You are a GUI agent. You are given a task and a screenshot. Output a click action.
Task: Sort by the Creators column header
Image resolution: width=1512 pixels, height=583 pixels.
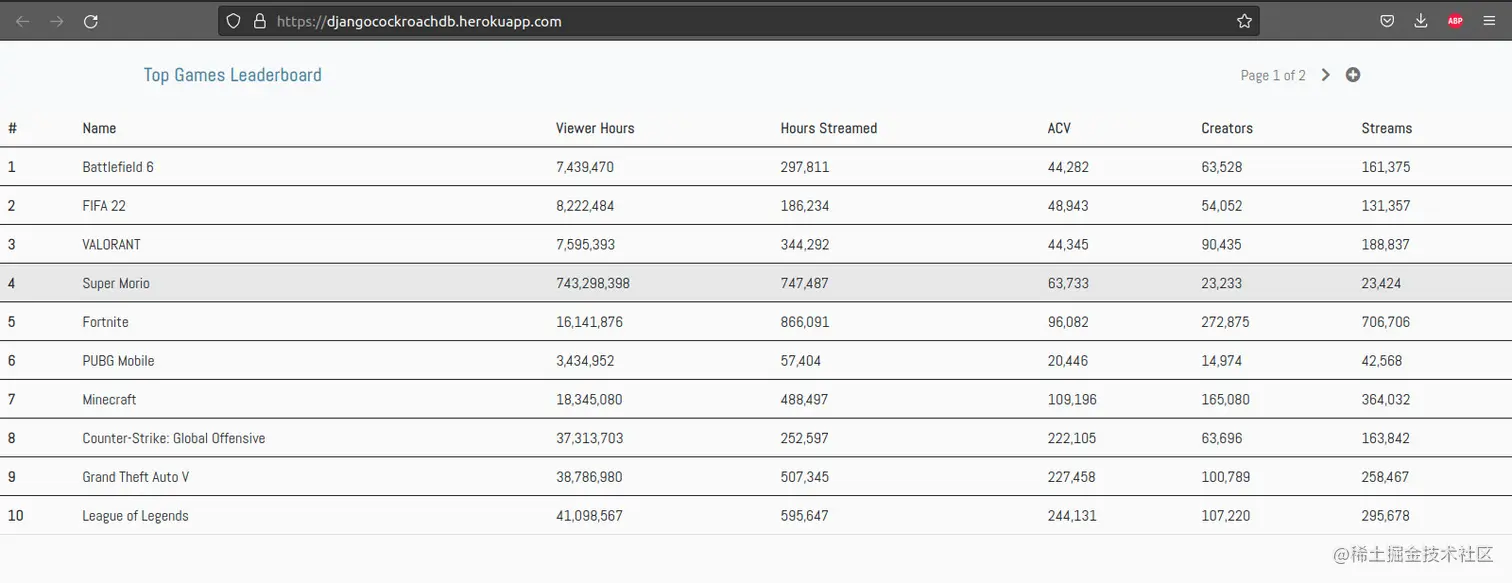coord(1227,128)
